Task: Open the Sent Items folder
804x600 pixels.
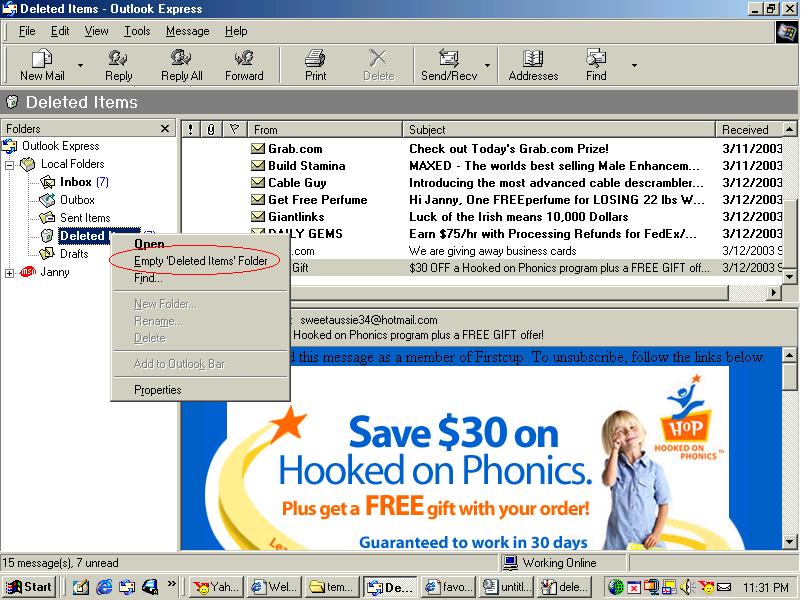Action: click(x=85, y=218)
